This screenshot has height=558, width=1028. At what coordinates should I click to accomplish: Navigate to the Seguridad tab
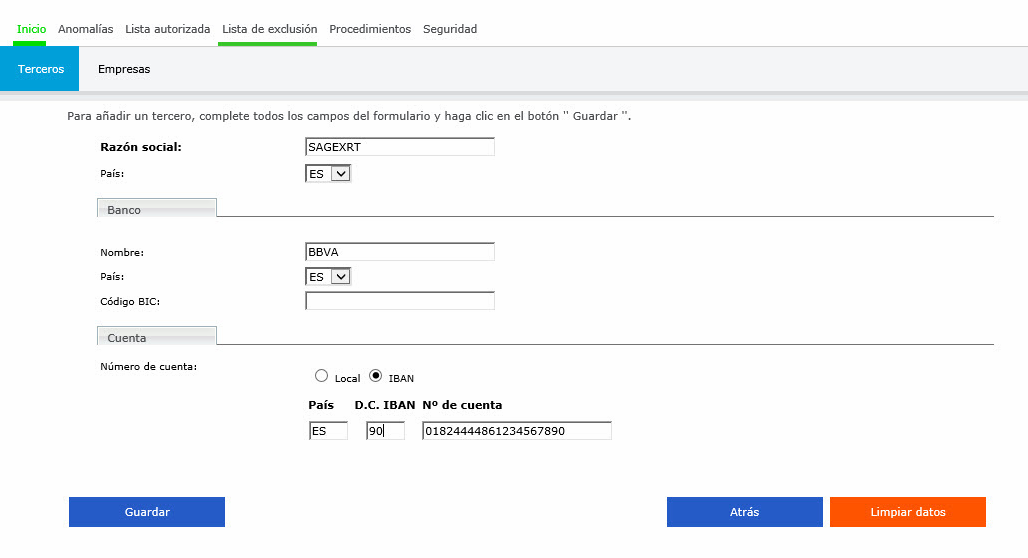450,29
